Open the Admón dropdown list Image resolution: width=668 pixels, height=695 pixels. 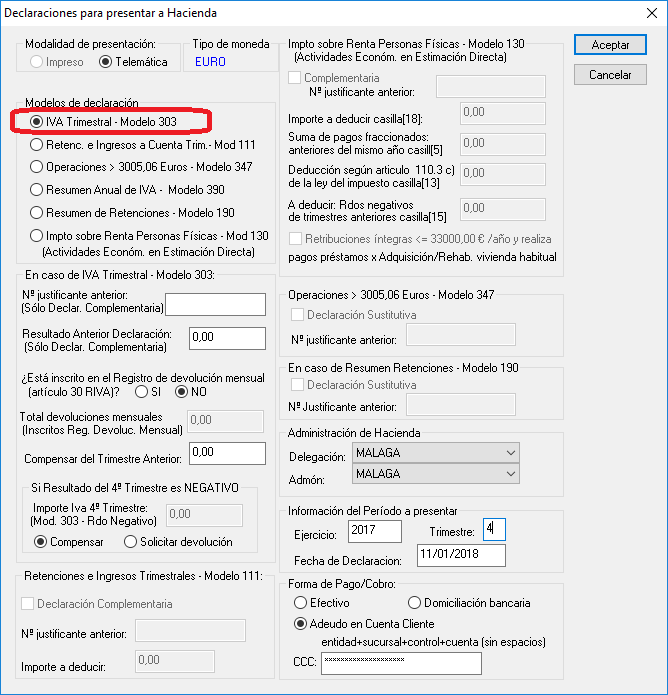click(x=436, y=474)
